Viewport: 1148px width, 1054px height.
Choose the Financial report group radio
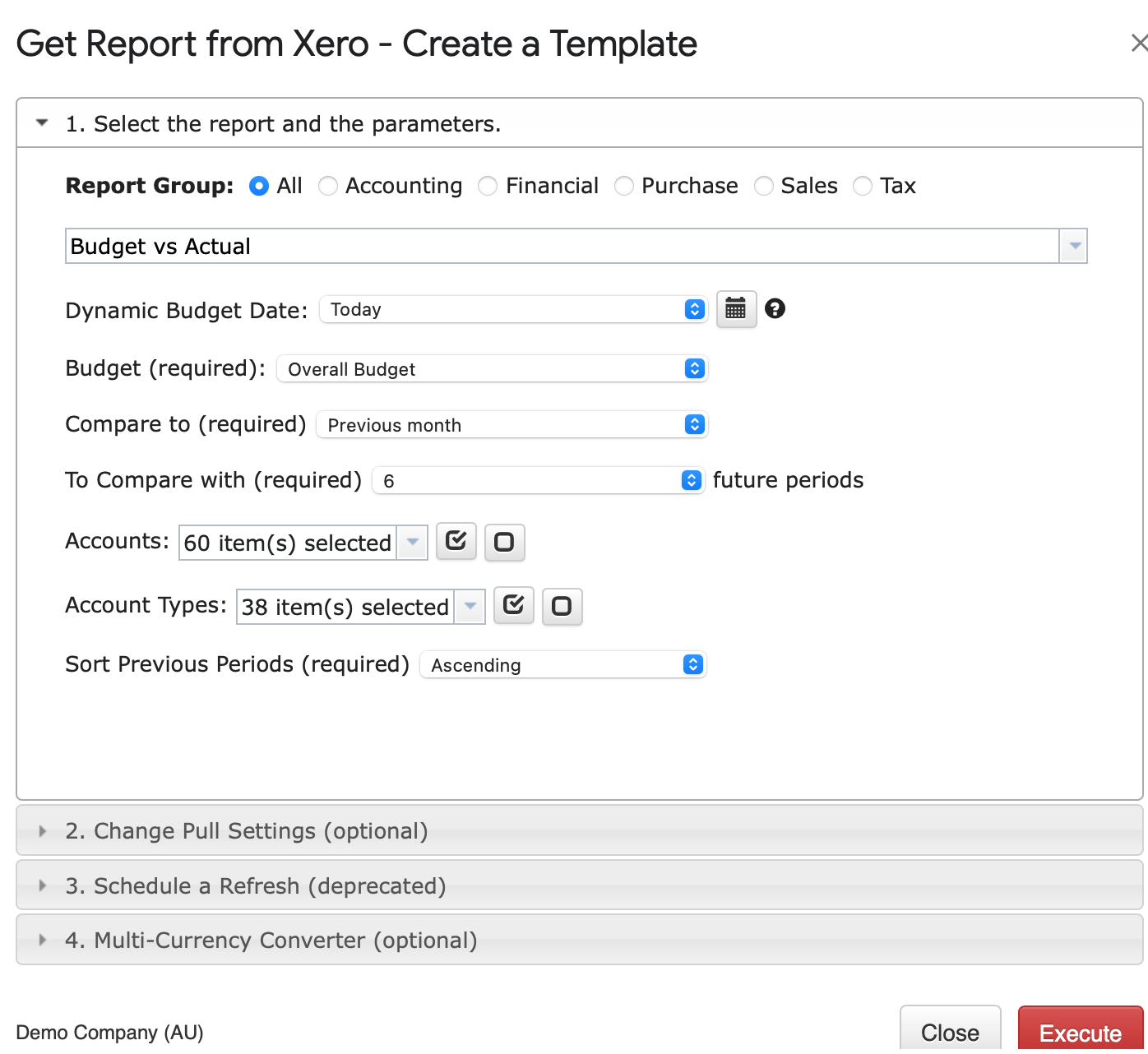(488, 187)
